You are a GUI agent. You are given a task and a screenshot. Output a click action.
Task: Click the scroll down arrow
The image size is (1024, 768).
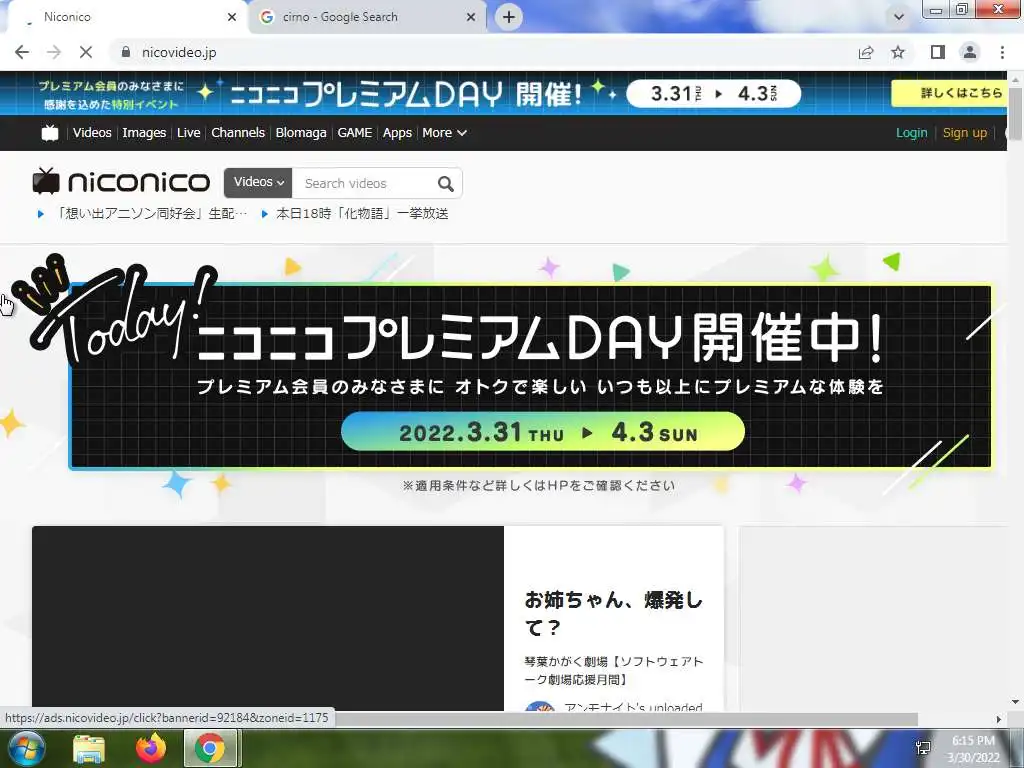point(1015,701)
